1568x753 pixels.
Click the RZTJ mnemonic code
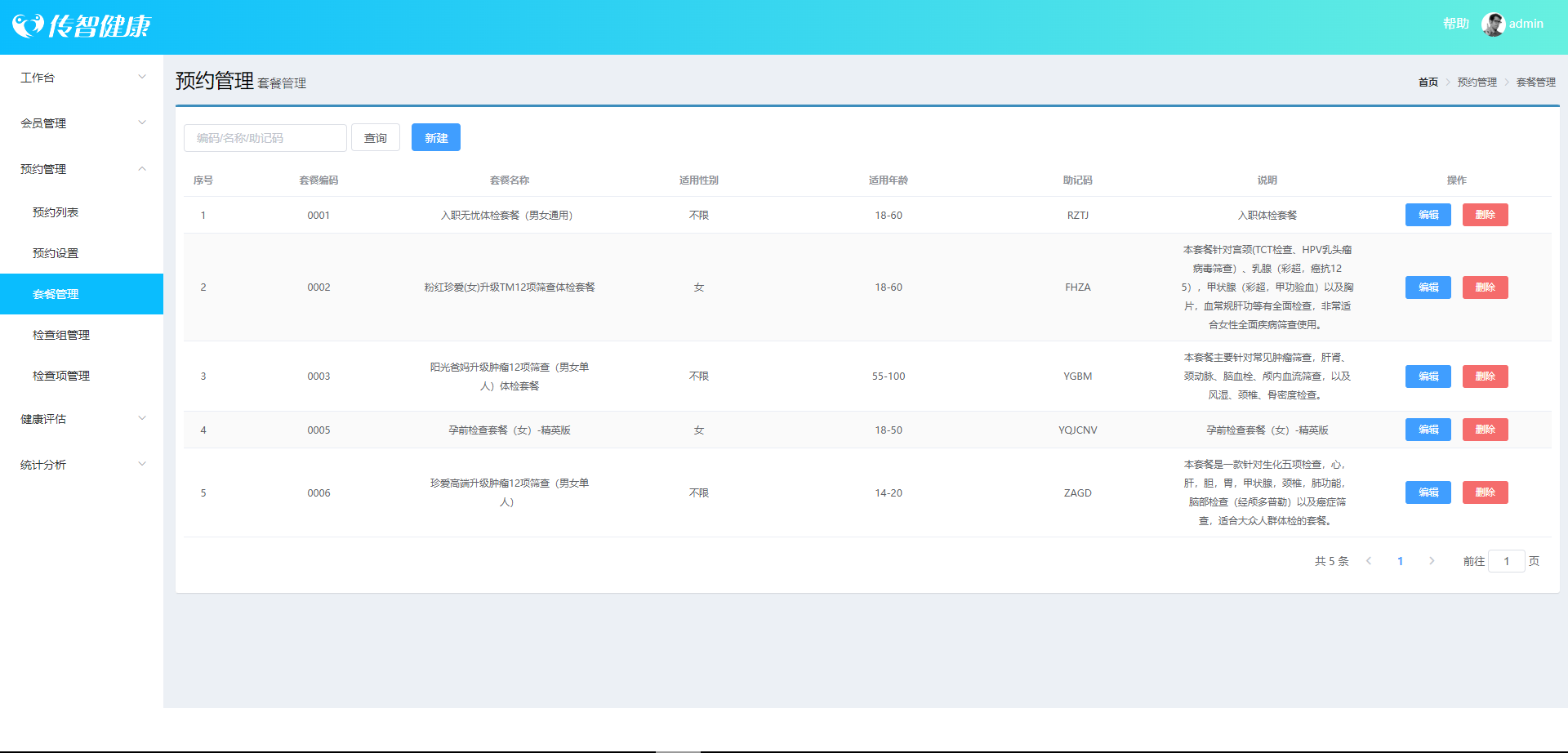pyautogui.click(x=1078, y=216)
